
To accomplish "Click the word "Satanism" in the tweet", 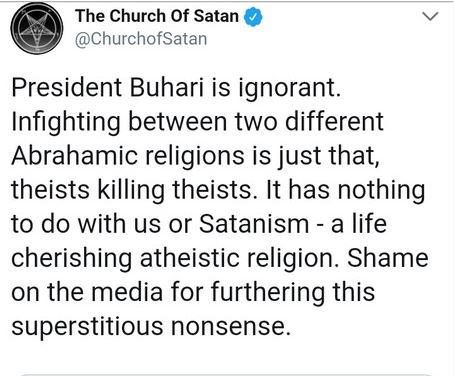I will (254, 224).
